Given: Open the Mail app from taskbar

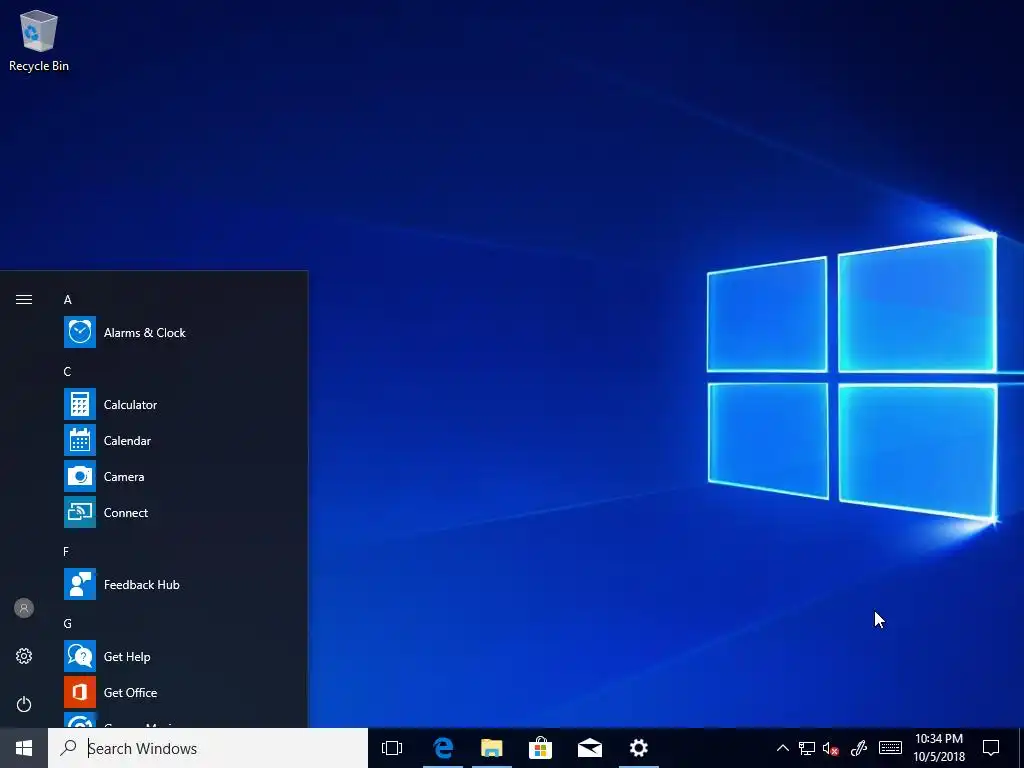Looking at the screenshot, I should pos(590,748).
